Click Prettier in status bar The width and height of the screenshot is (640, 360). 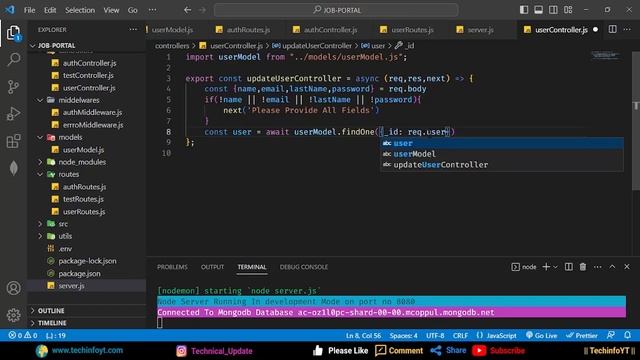pyautogui.click(x=582, y=336)
